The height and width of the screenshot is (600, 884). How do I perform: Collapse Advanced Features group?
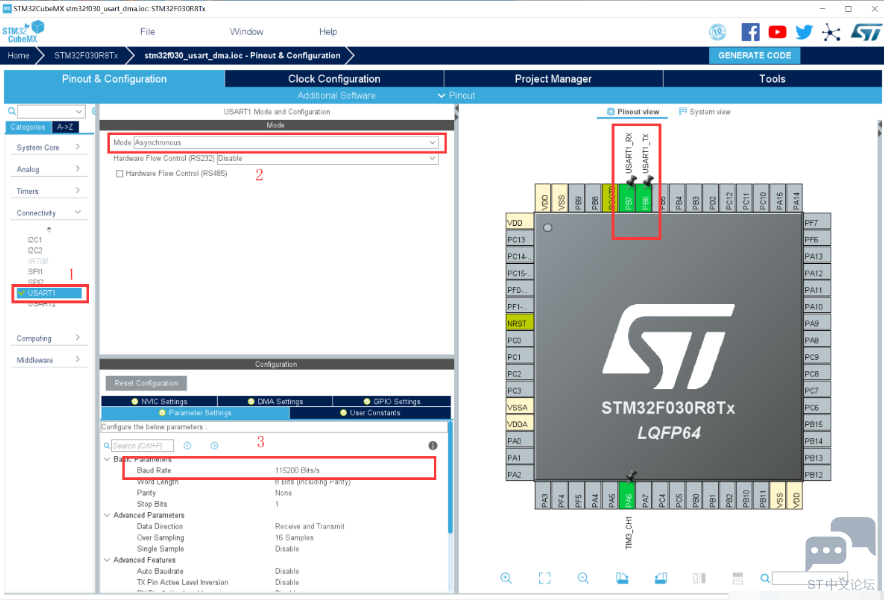[x=107, y=560]
